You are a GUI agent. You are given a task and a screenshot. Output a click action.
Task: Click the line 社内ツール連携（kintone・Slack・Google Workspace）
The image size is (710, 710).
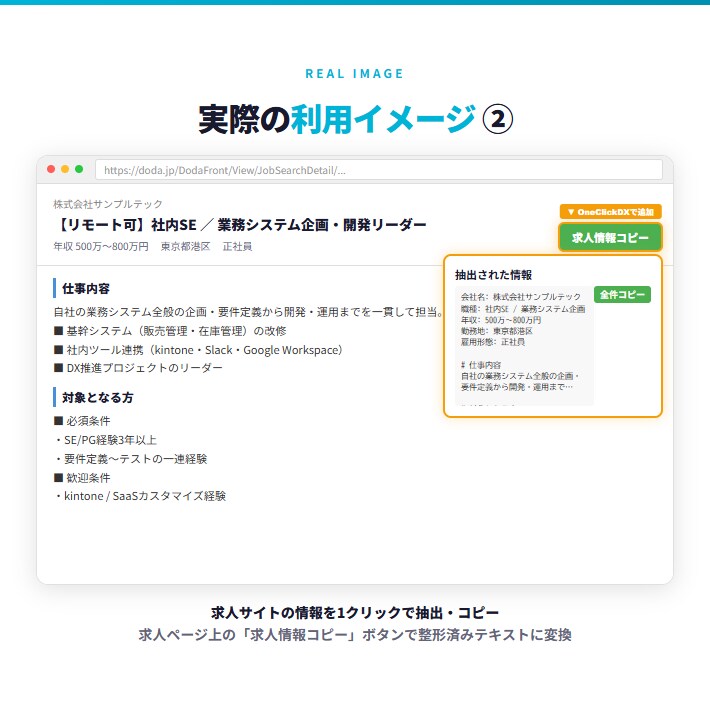click(198, 350)
